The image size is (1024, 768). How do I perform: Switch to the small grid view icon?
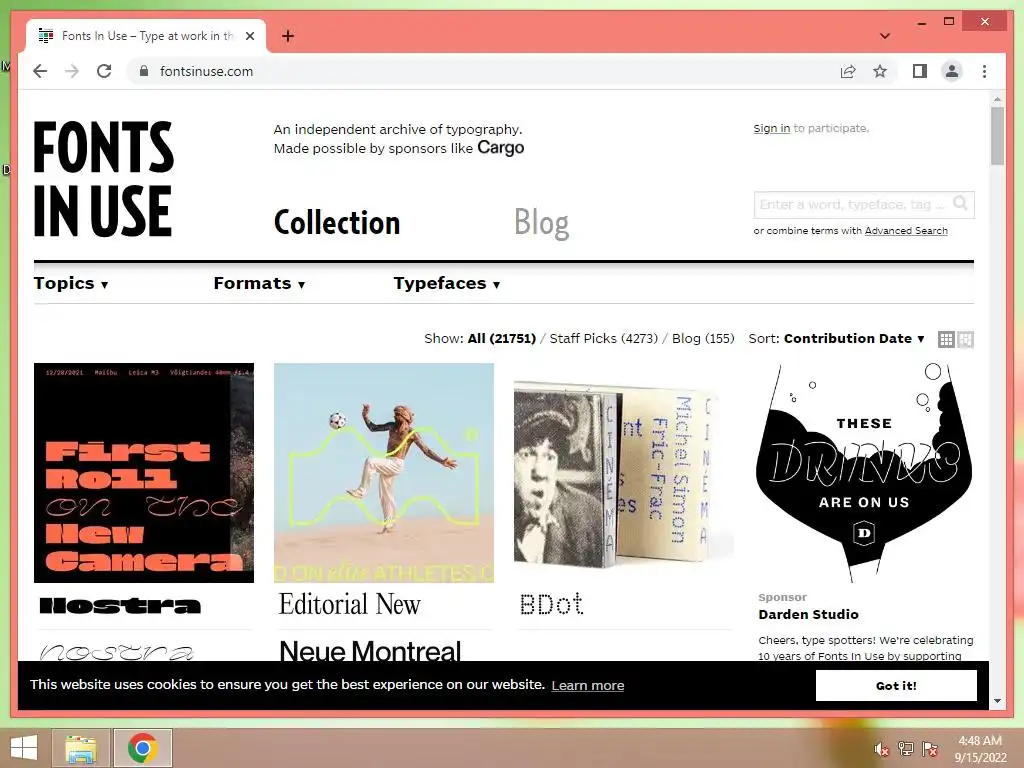(x=946, y=339)
